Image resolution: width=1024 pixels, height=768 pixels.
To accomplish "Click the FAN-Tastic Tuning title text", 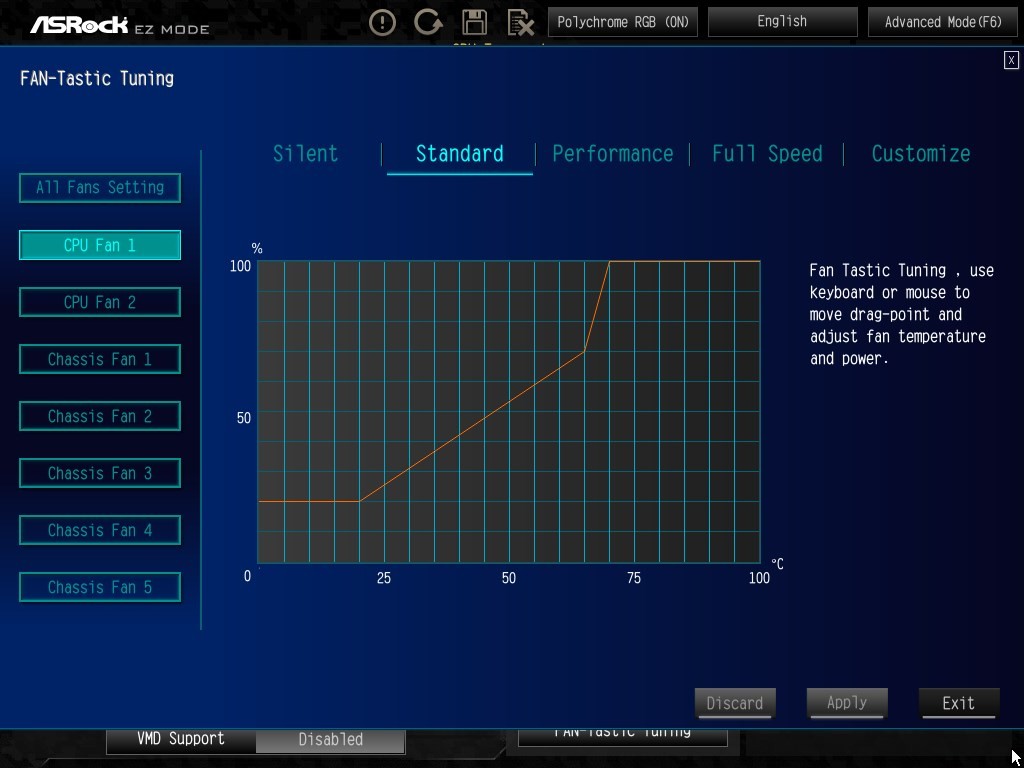I will coord(97,78).
